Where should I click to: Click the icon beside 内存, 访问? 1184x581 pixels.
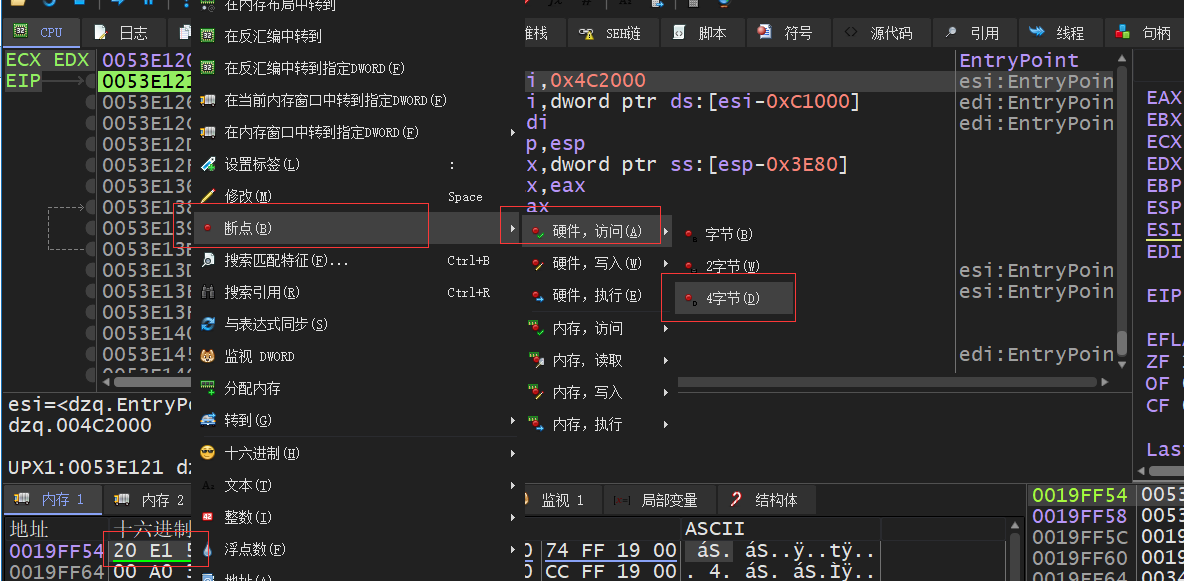pos(537,329)
